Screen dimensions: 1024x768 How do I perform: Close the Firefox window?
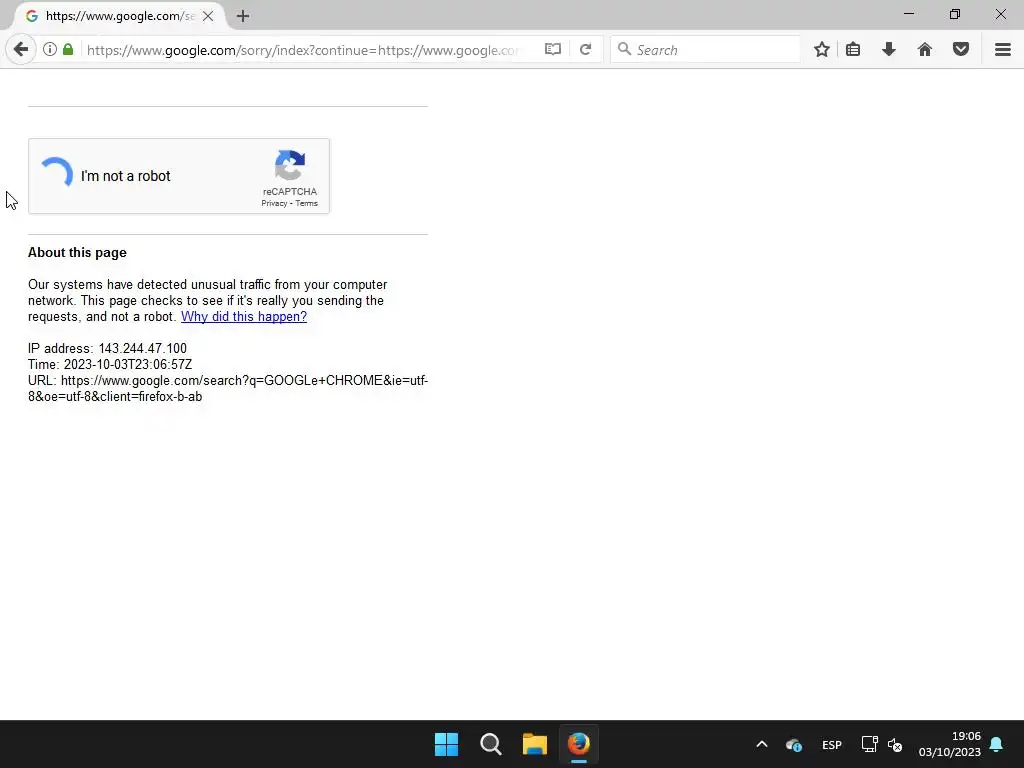(x=1000, y=14)
